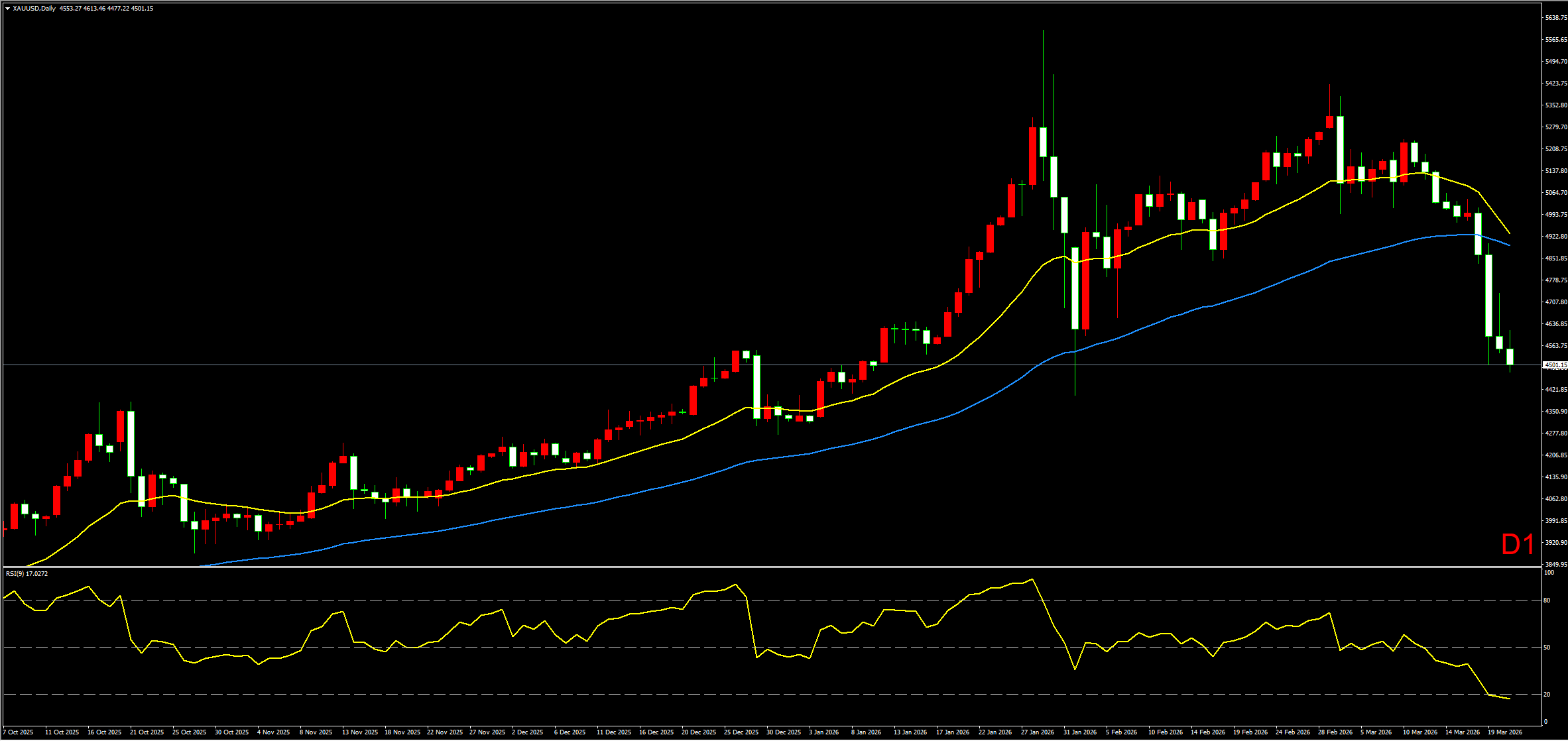Click the red D1 timeframe label
This screenshot has height=741, width=1568.
(x=1518, y=545)
